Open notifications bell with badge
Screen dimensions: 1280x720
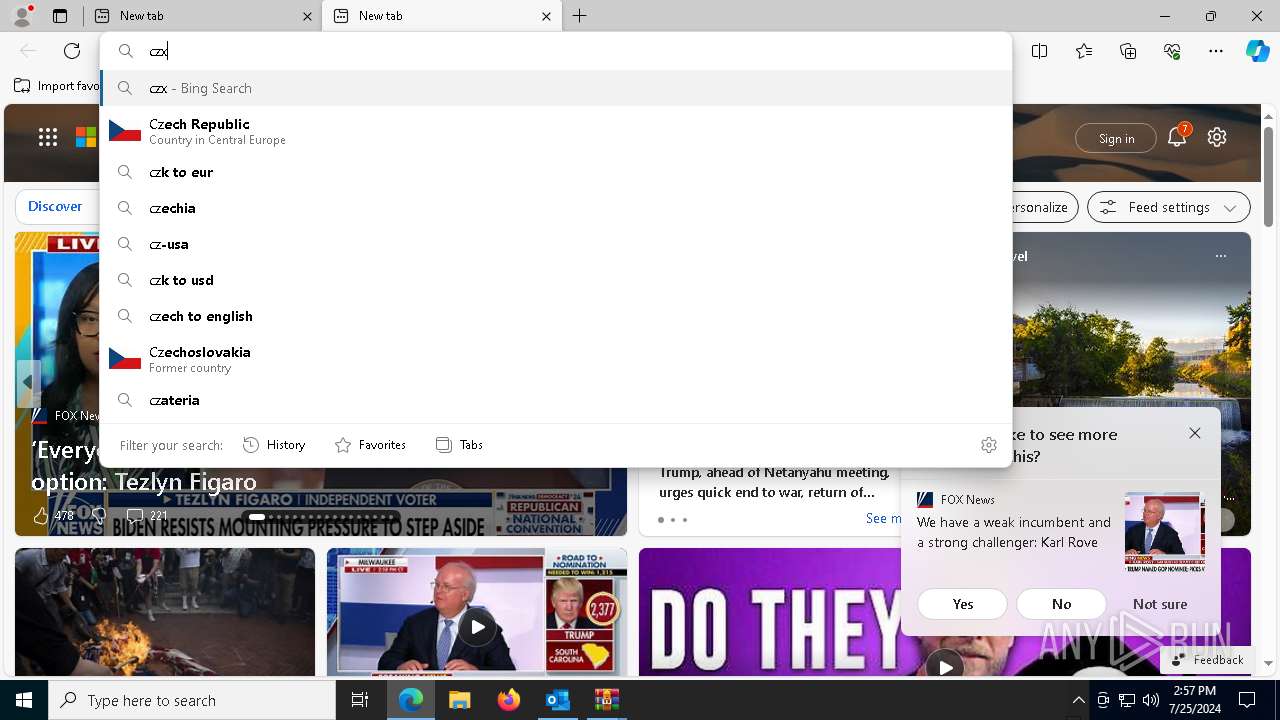pos(1177,137)
